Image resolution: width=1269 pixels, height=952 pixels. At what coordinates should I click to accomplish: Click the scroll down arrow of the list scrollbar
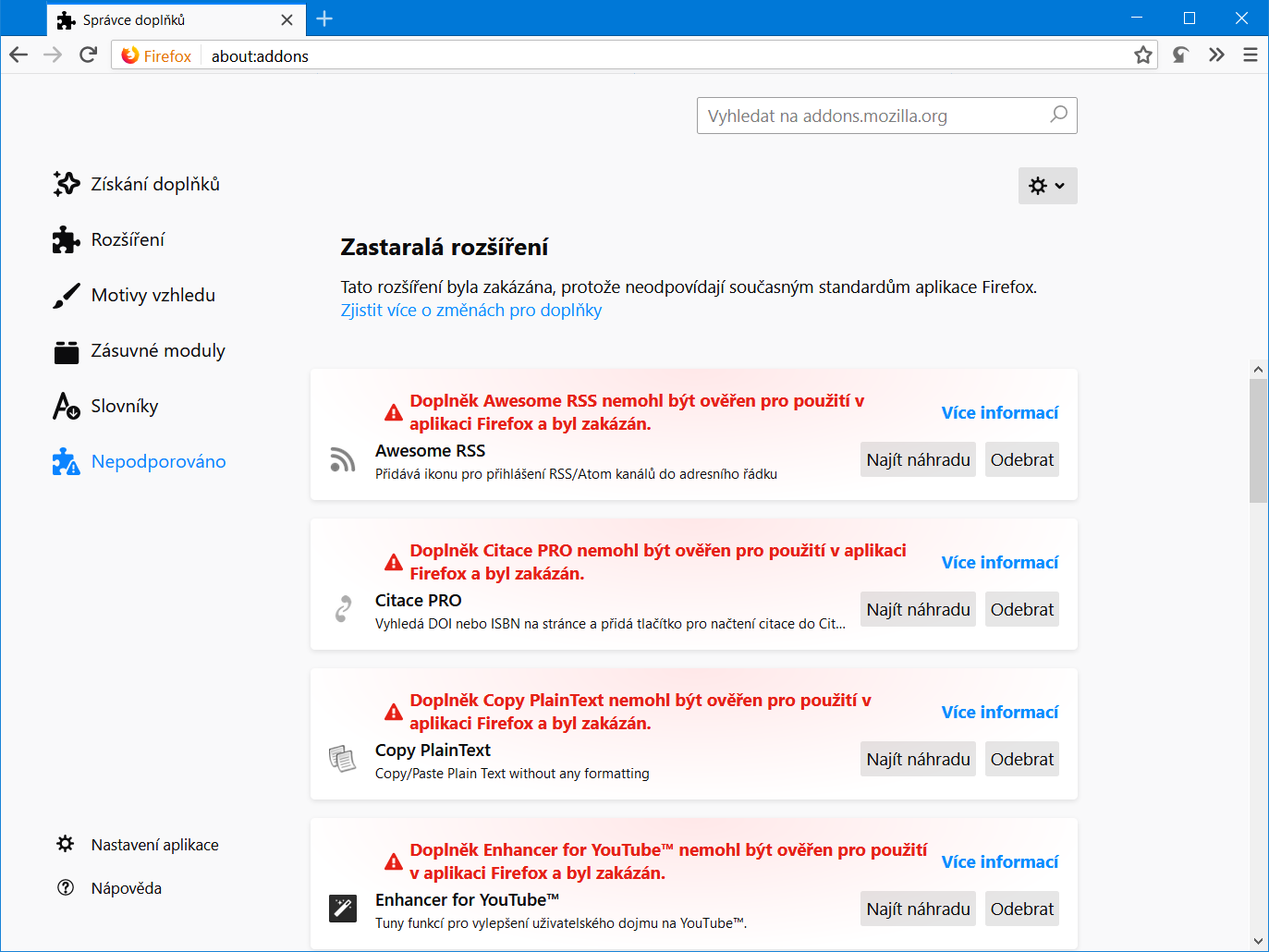coord(1258,941)
